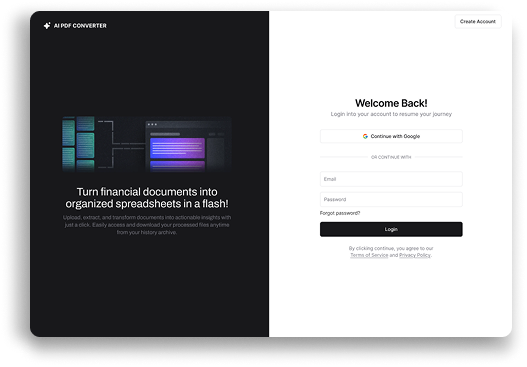Sign in using Continue with Google
The height and width of the screenshot is (367, 527).
391,136
